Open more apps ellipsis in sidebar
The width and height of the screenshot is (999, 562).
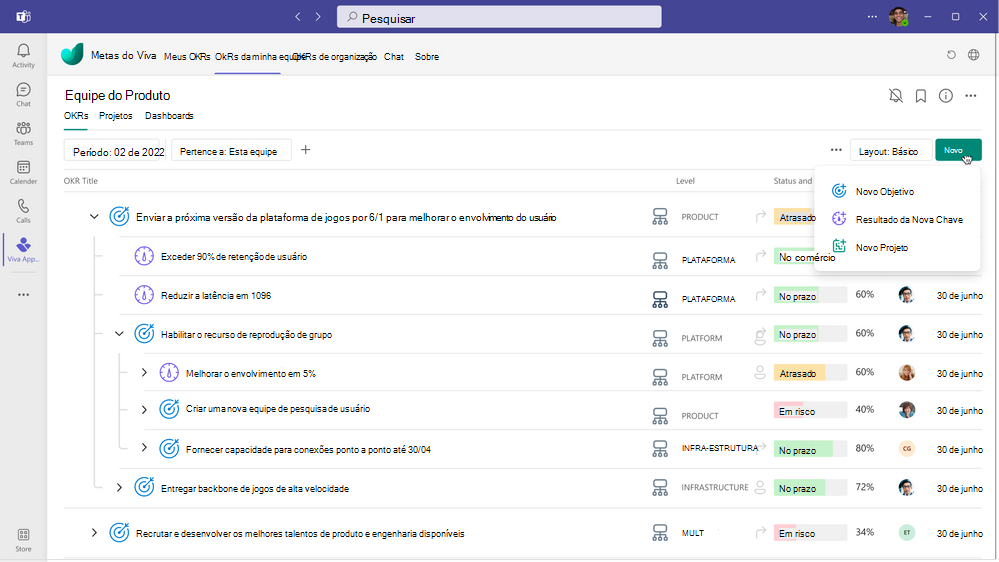click(x=24, y=295)
